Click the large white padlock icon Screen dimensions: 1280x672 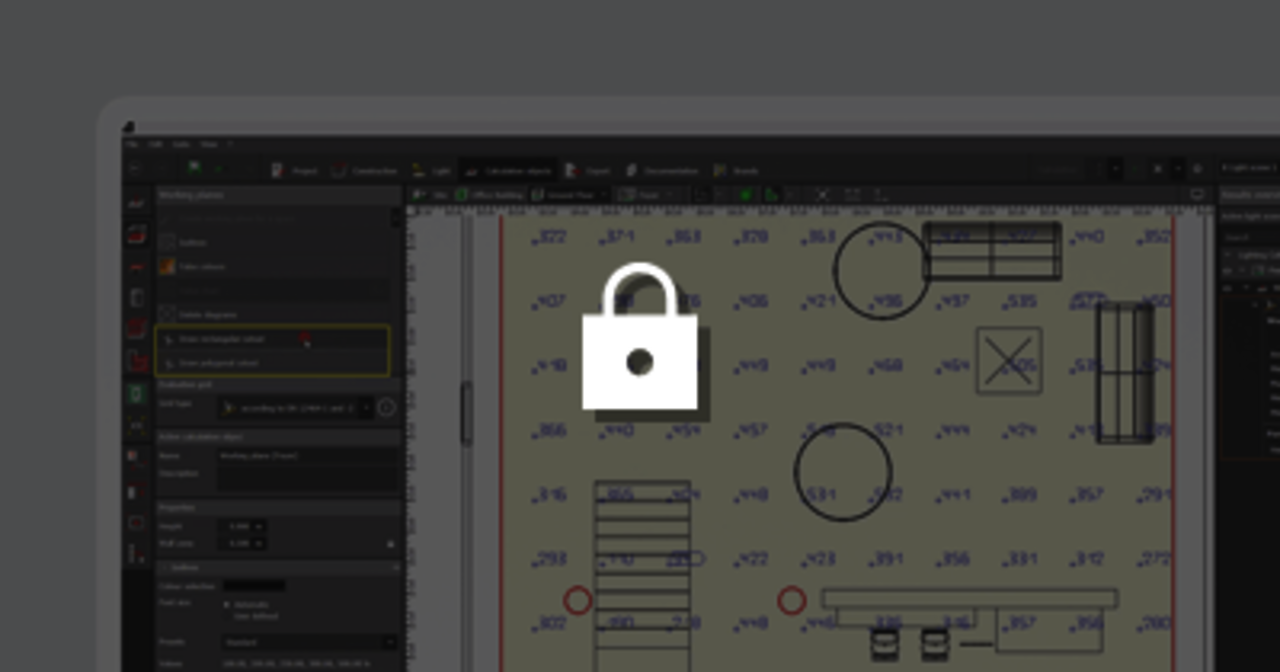pyautogui.click(x=640, y=340)
